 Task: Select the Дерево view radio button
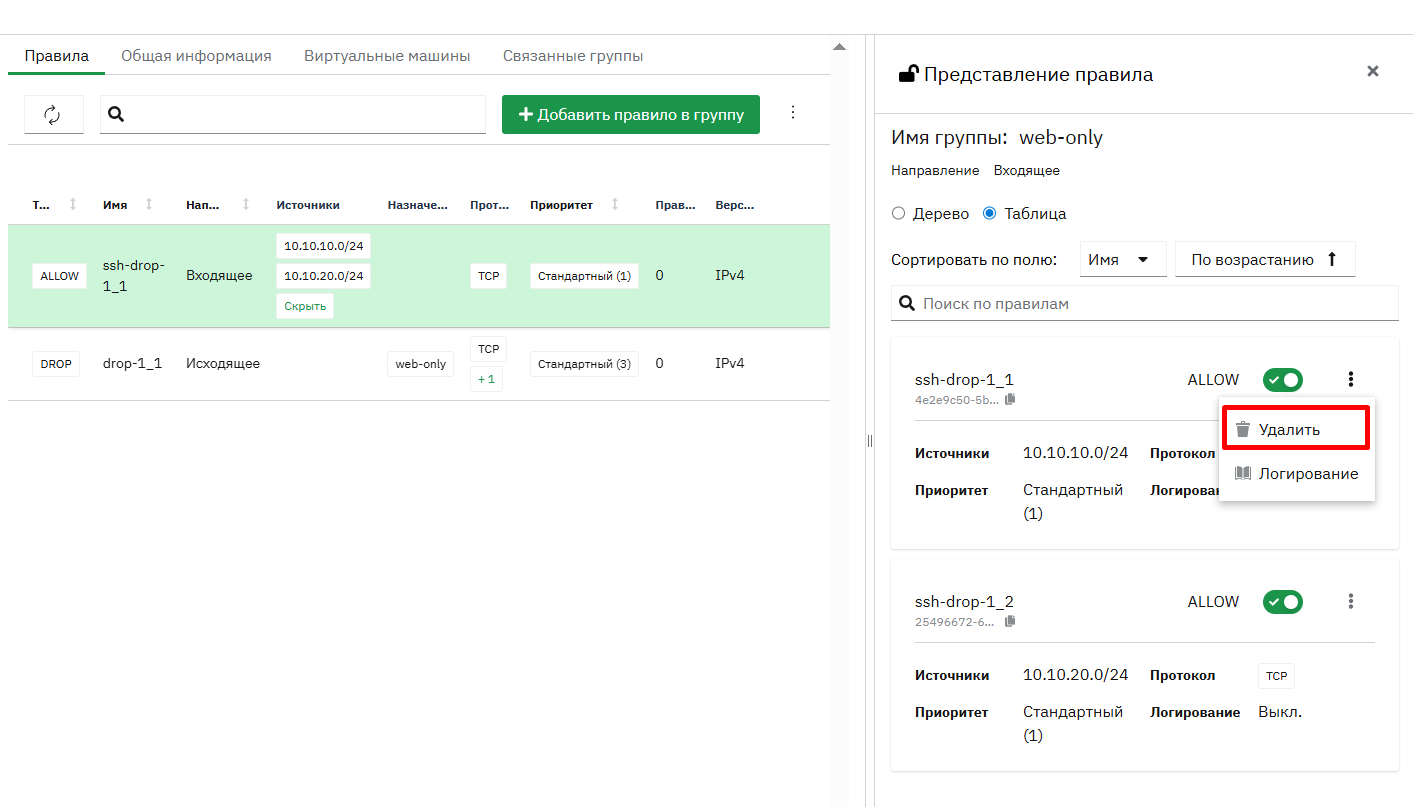tap(898, 213)
